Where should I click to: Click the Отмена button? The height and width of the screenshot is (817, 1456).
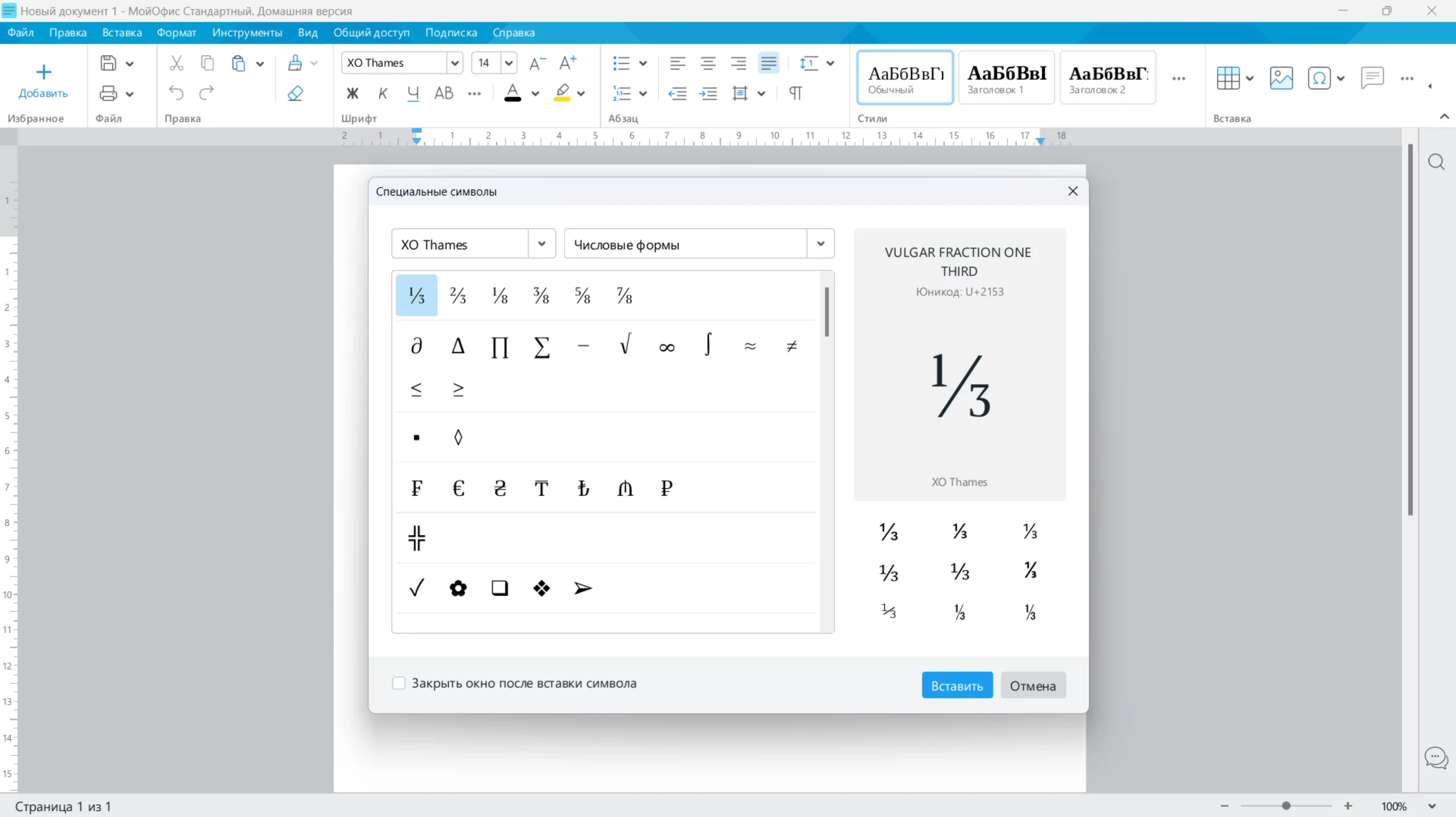tap(1032, 686)
